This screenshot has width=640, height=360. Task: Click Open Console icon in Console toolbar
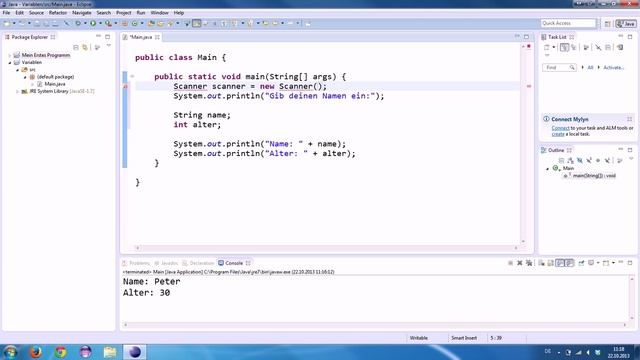(x=606, y=263)
